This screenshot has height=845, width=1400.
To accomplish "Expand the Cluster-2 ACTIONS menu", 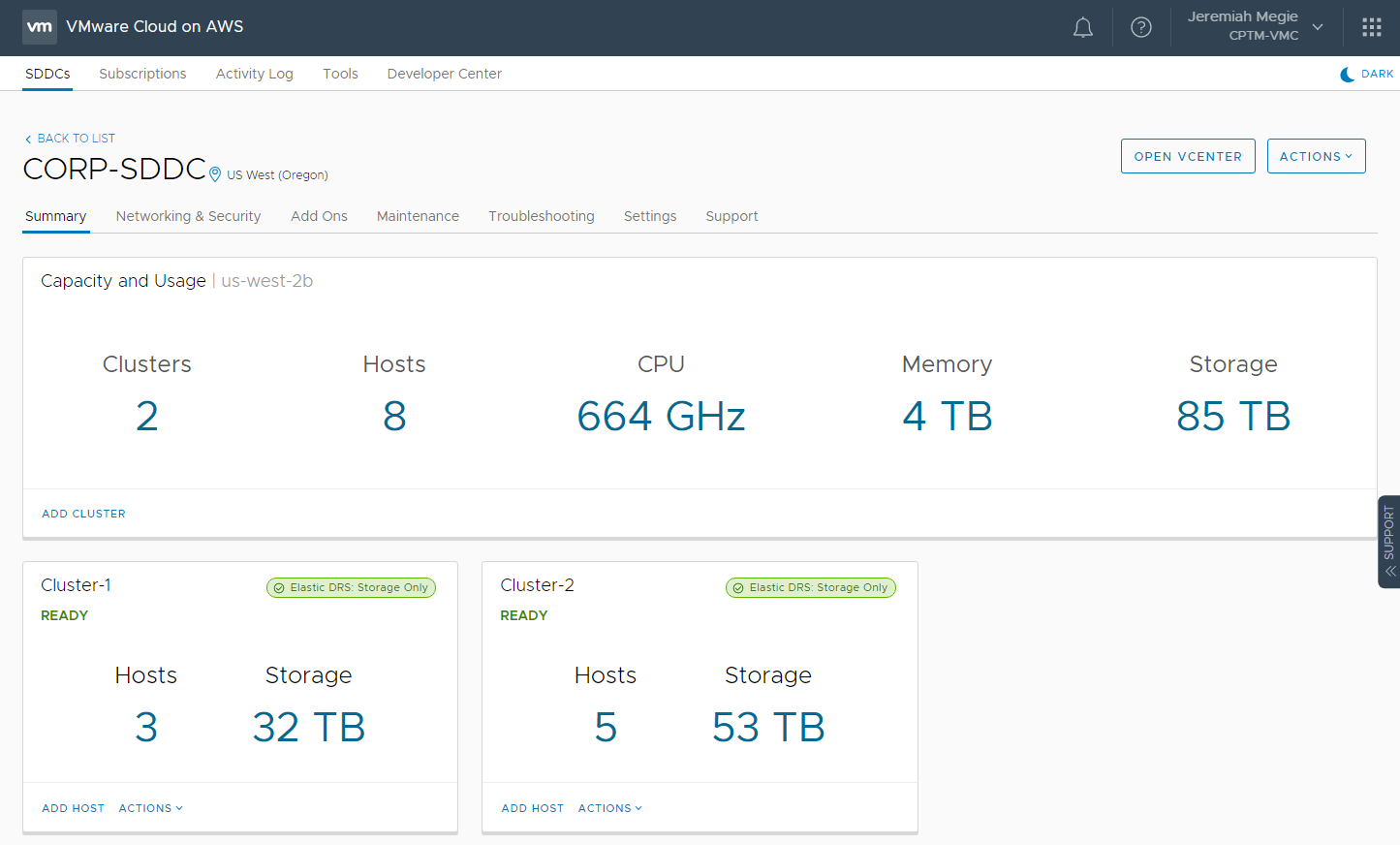I will (609, 808).
